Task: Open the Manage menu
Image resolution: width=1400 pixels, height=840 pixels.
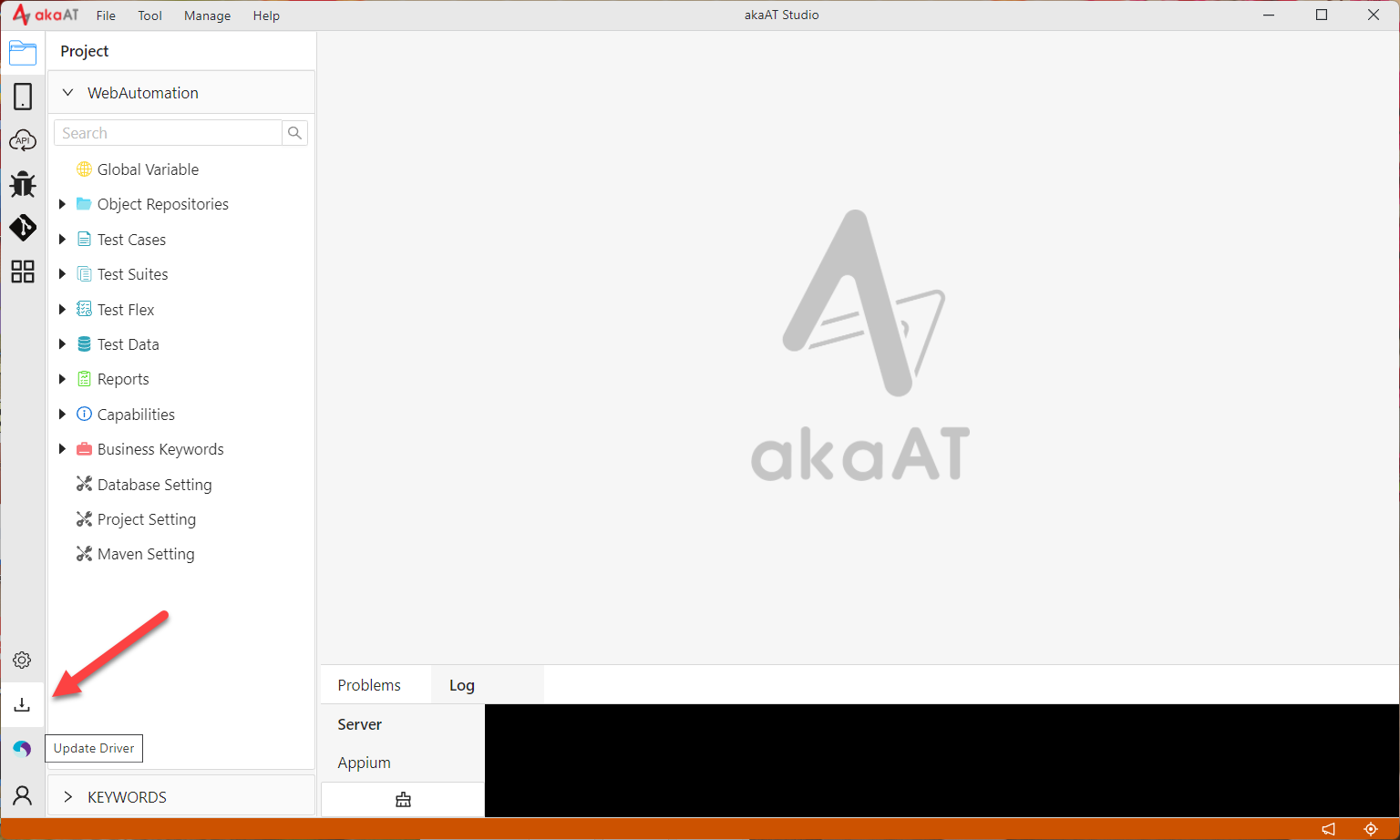Action: tap(207, 15)
